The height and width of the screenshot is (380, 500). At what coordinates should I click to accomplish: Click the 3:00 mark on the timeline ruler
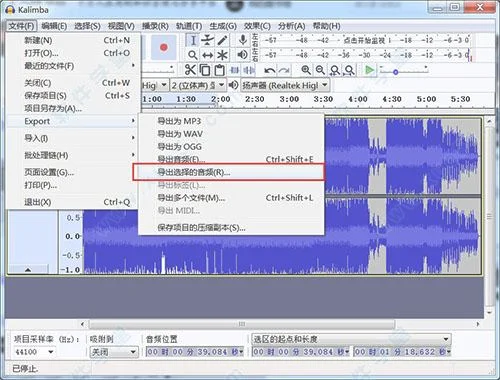click(289, 99)
